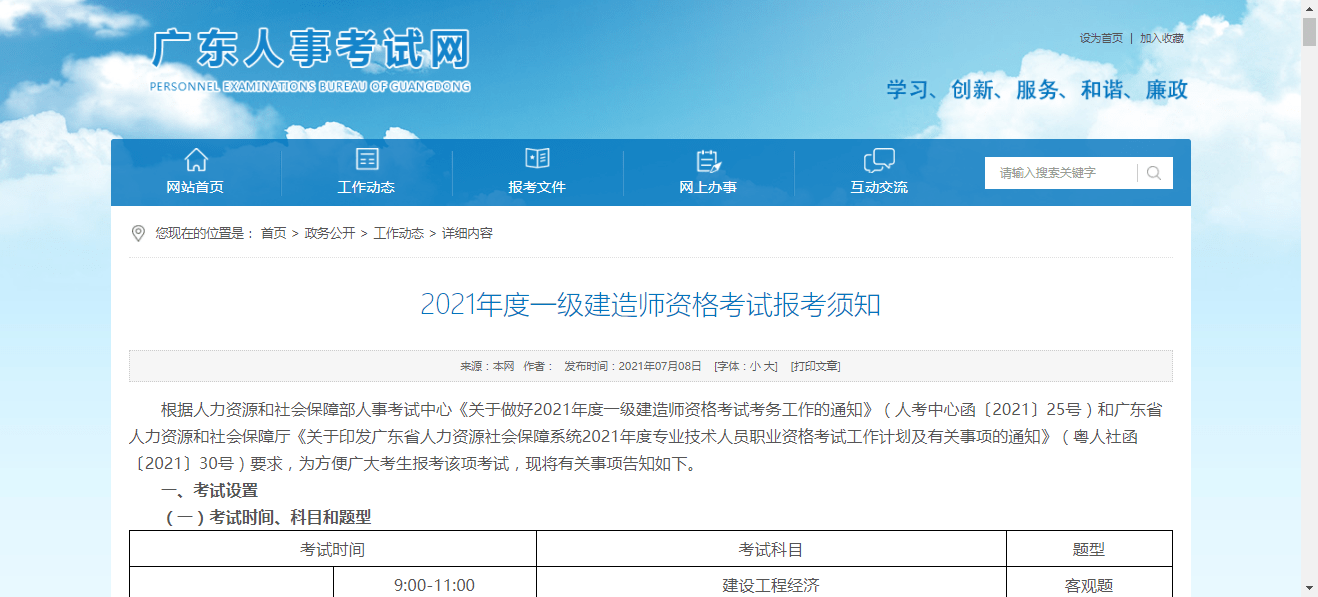Screen dimensions: 1318x597
Task: Click the search magnifier icon
Action: point(1155,172)
